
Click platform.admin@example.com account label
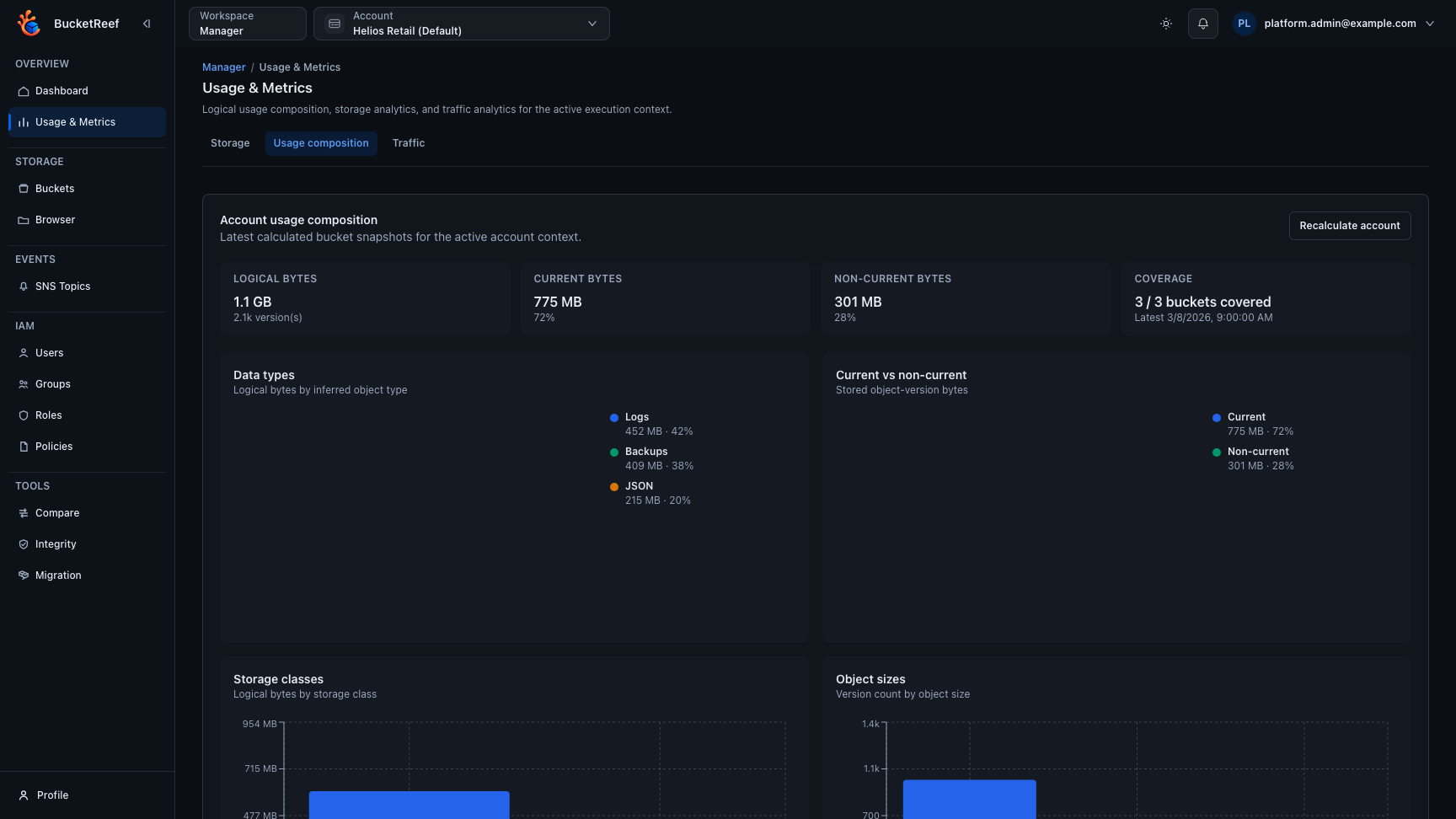[1340, 24]
